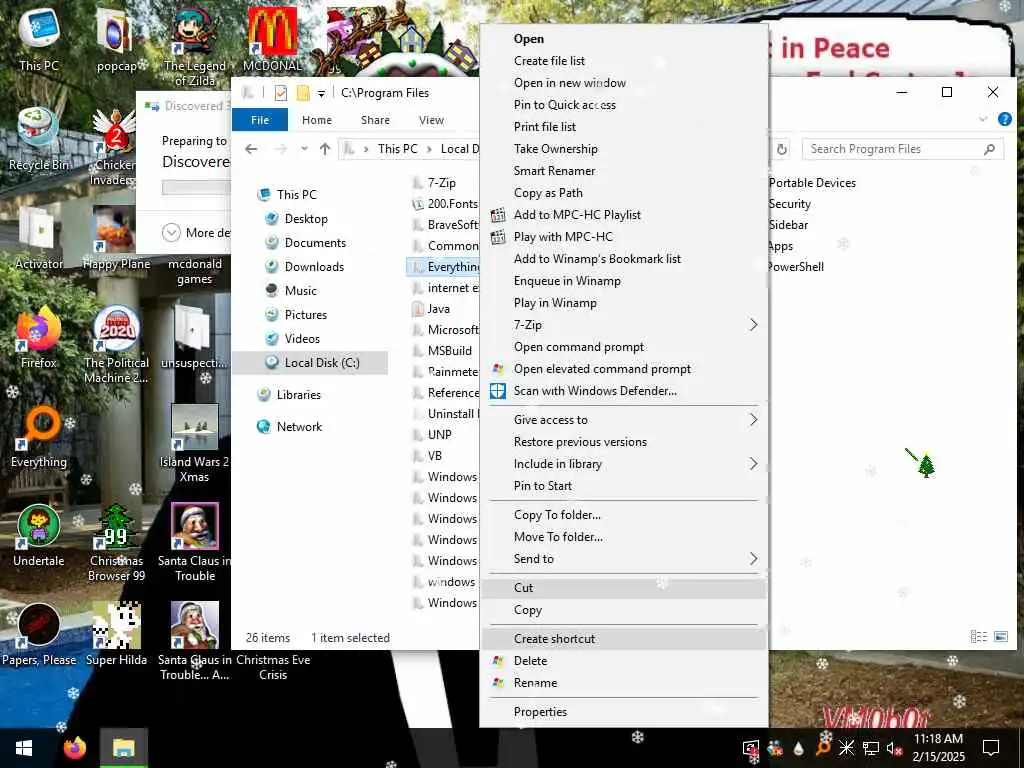This screenshot has height=768, width=1024.
Task: Click This PC in address breadcrumb
Action: pos(397,149)
